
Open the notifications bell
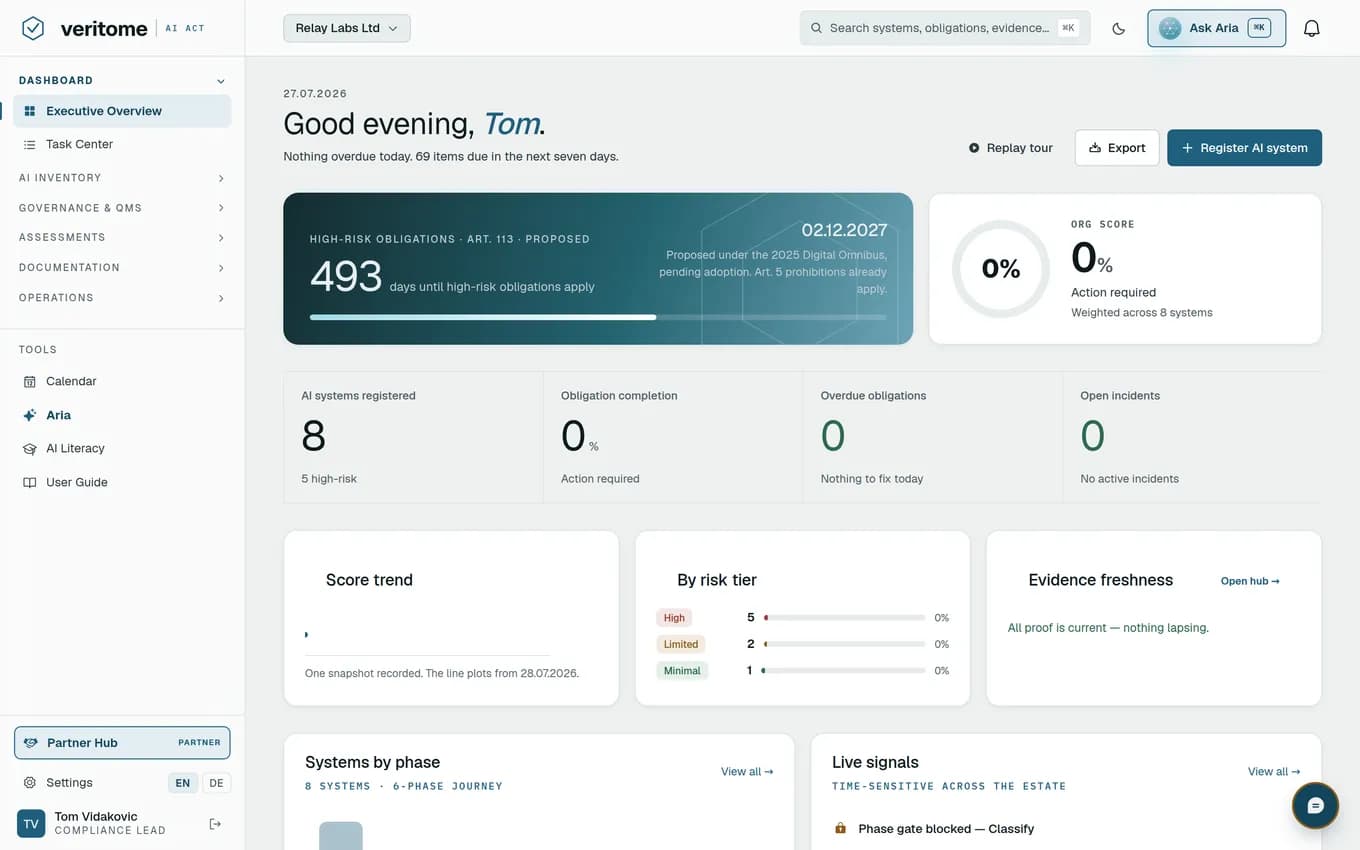pyautogui.click(x=1312, y=28)
